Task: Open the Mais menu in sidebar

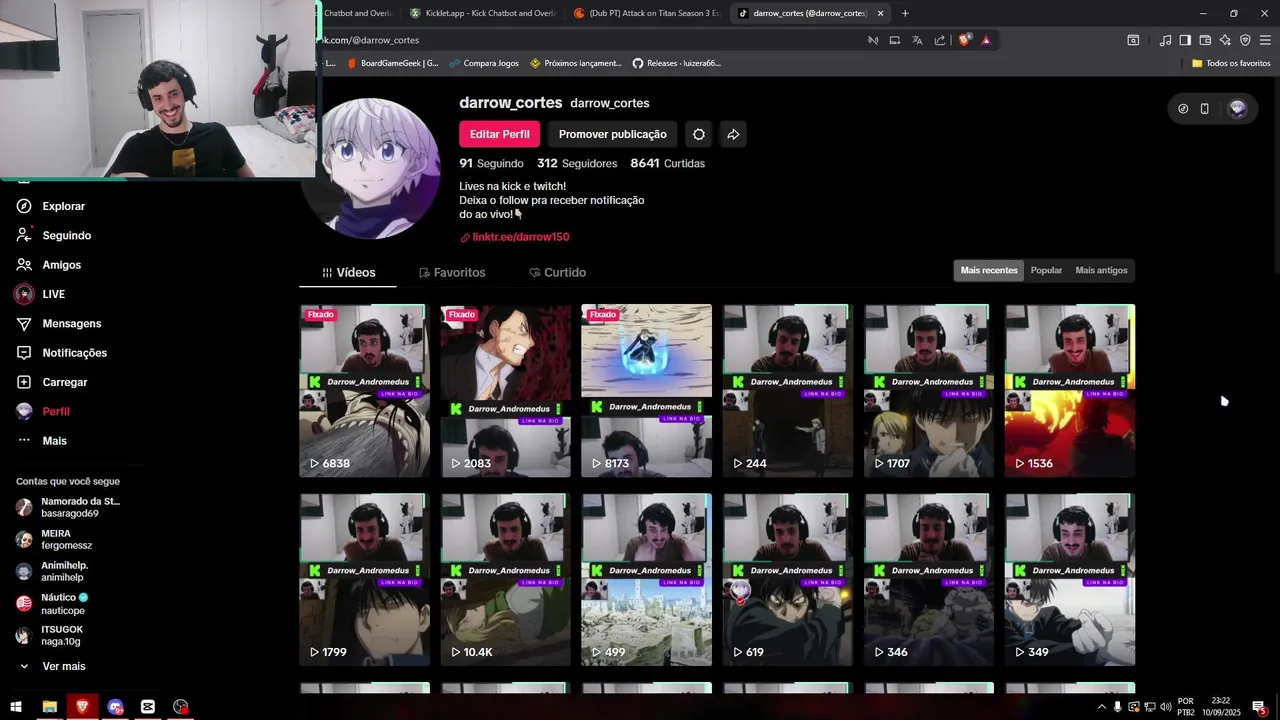Action: point(54,441)
